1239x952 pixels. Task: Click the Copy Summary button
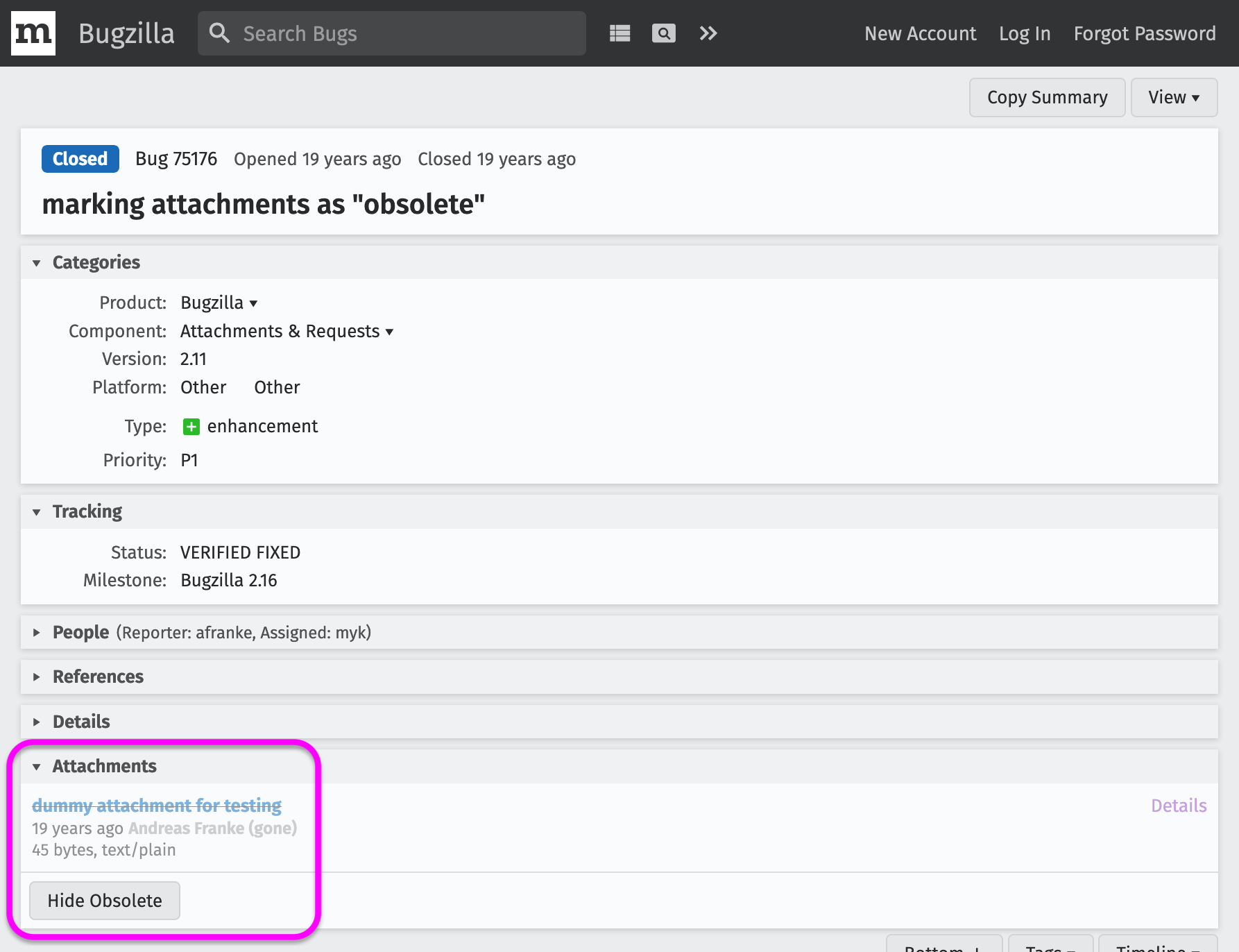tap(1047, 97)
